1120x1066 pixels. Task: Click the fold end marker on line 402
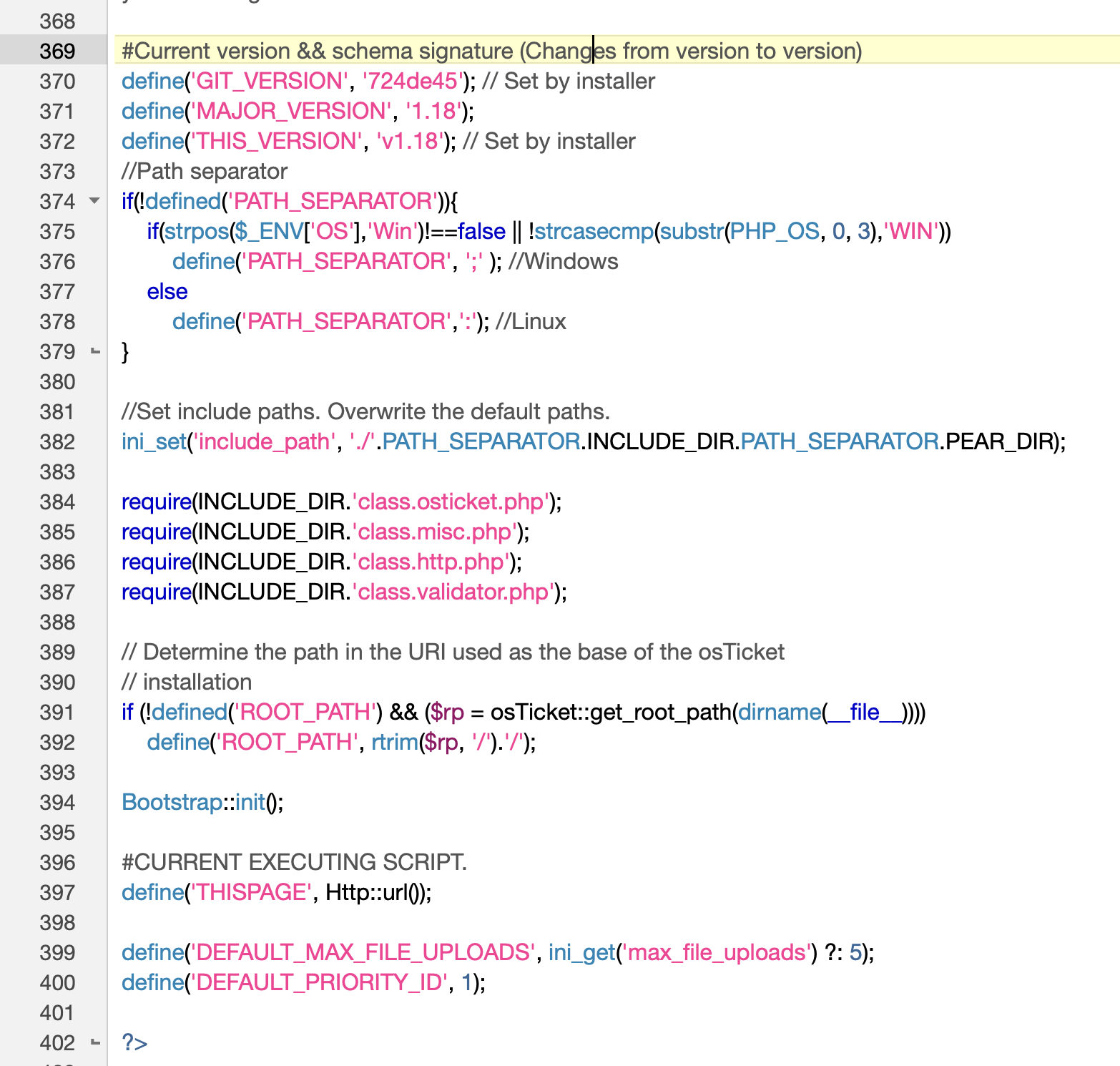coord(95,1042)
